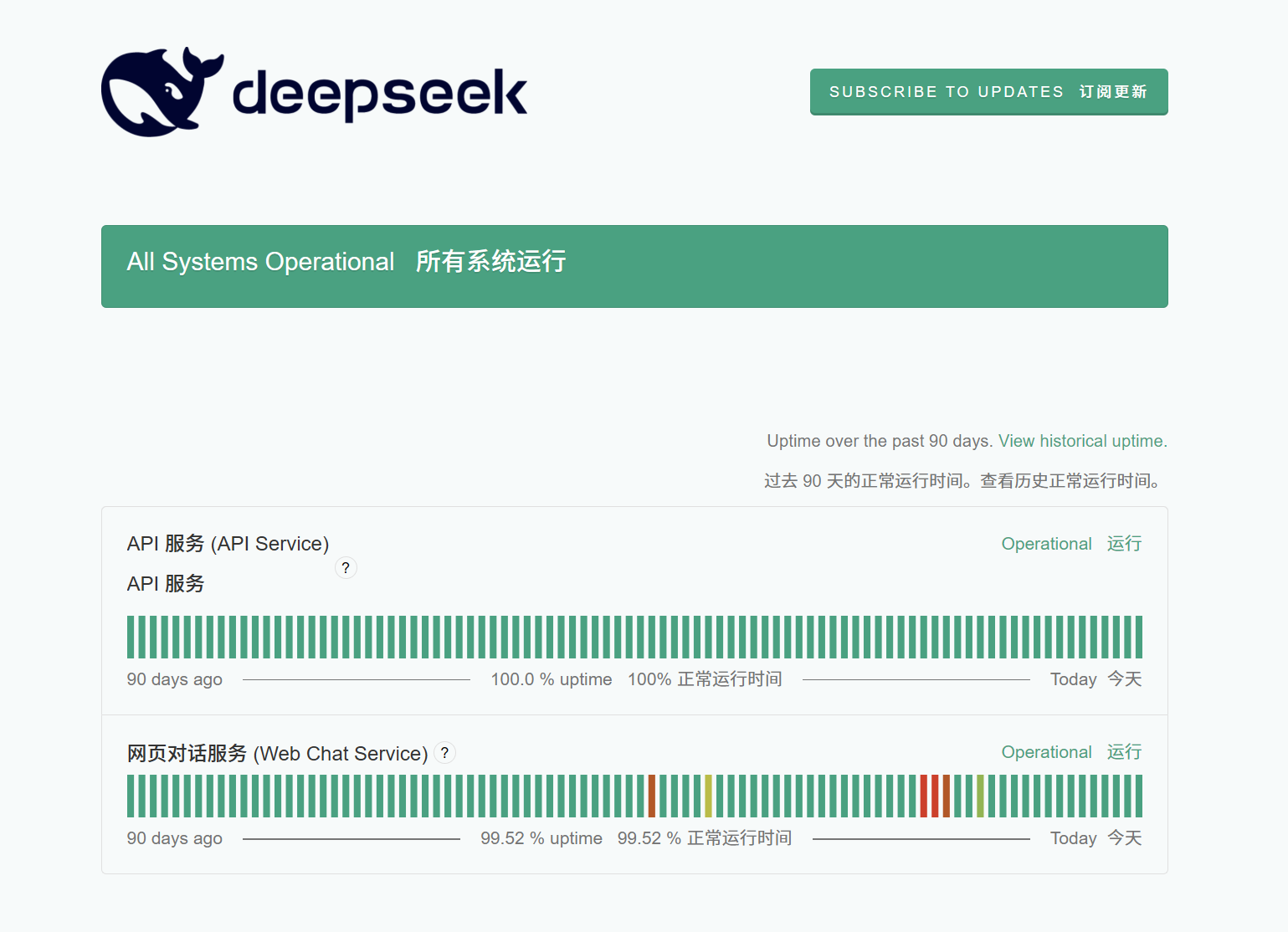
Task: Select the "99.52 % uptime" text
Action: (x=541, y=838)
